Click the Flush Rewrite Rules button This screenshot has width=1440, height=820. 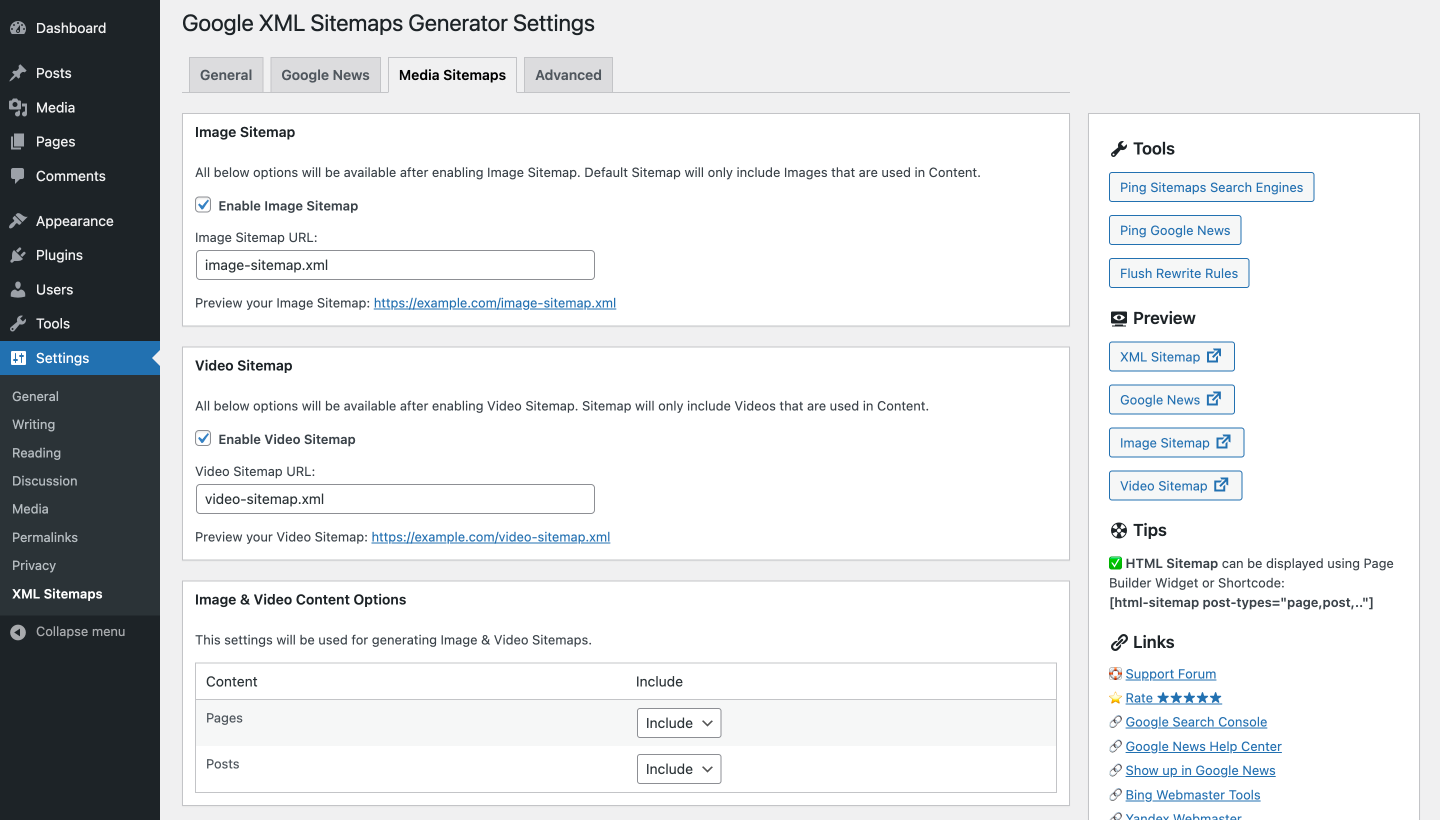coord(1179,273)
